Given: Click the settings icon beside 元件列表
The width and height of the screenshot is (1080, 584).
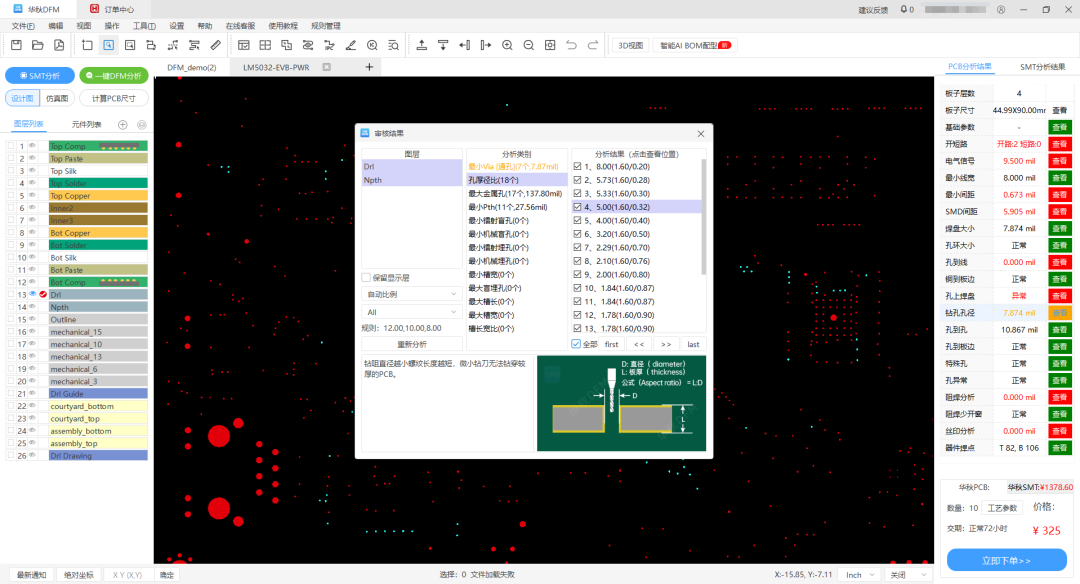Looking at the screenshot, I should point(142,125).
